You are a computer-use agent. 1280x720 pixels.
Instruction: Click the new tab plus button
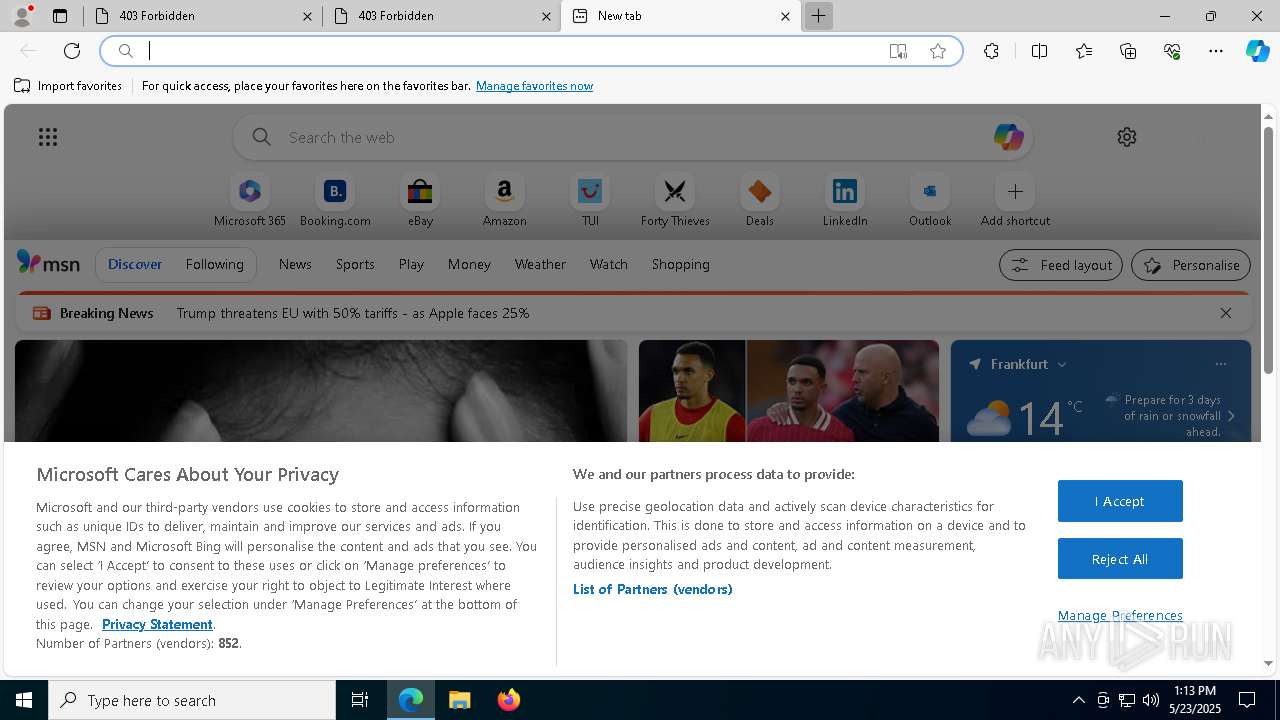point(818,16)
